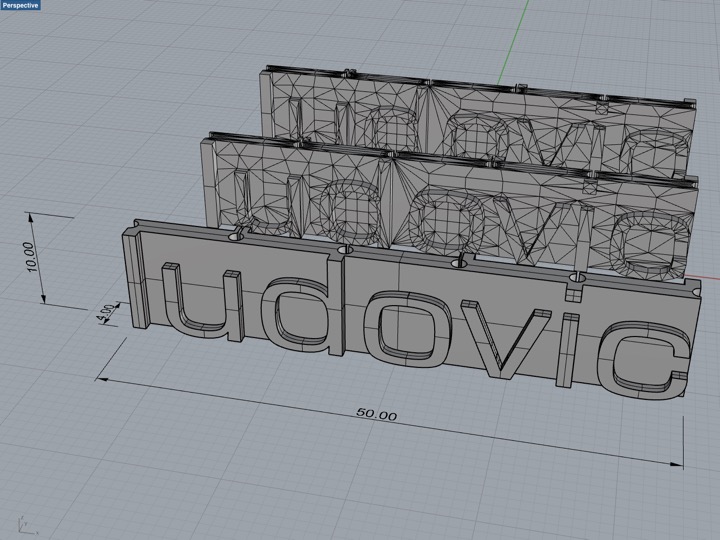Image resolution: width=720 pixels, height=540 pixels.
Task: Click the world axes icon in the corner
Action: click(x=26, y=525)
